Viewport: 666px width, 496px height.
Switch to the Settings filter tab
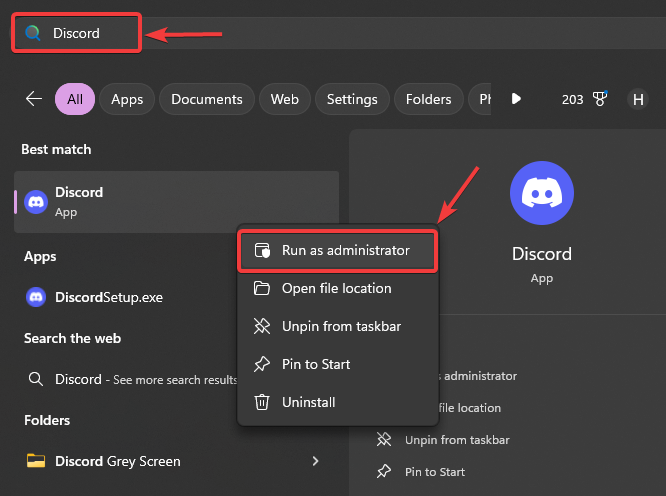tap(352, 99)
